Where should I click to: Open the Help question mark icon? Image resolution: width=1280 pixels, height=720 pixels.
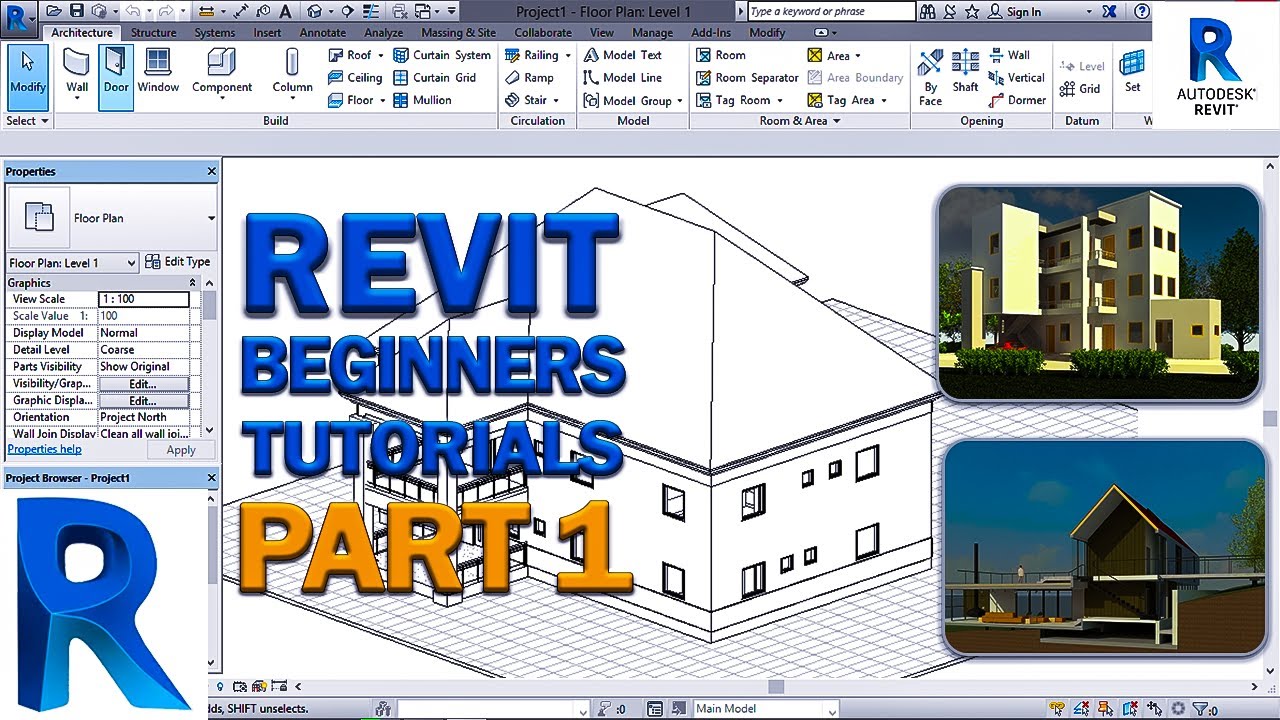tap(1142, 12)
